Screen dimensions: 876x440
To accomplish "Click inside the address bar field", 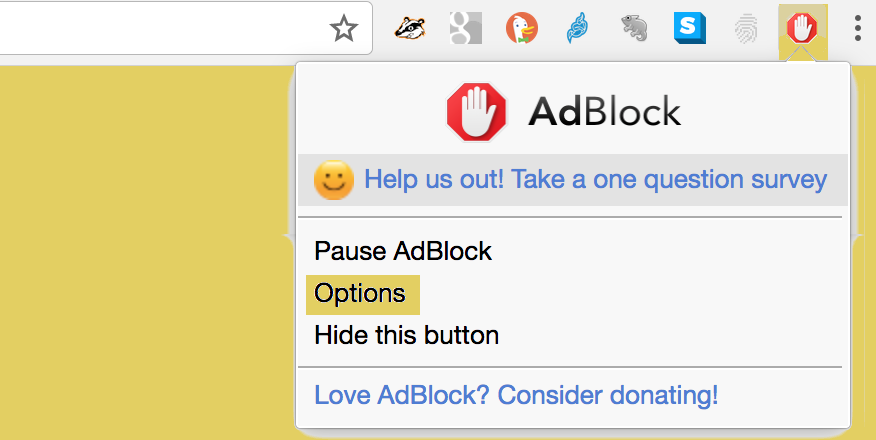I will tap(150, 29).
